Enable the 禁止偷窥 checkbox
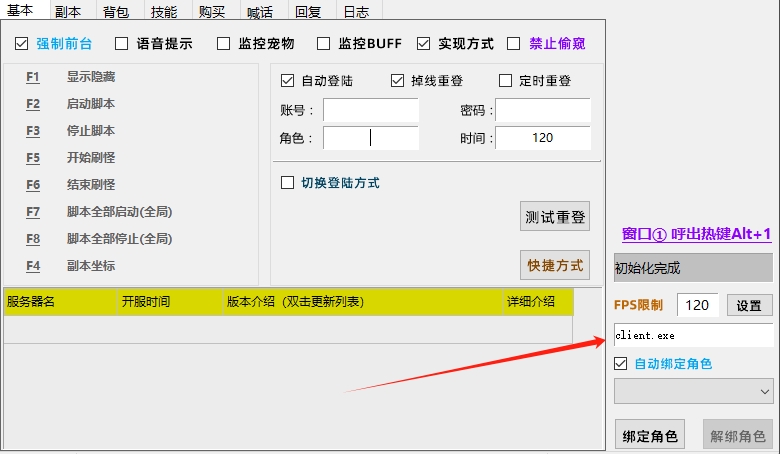The image size is (780, 454). point(514,44)
